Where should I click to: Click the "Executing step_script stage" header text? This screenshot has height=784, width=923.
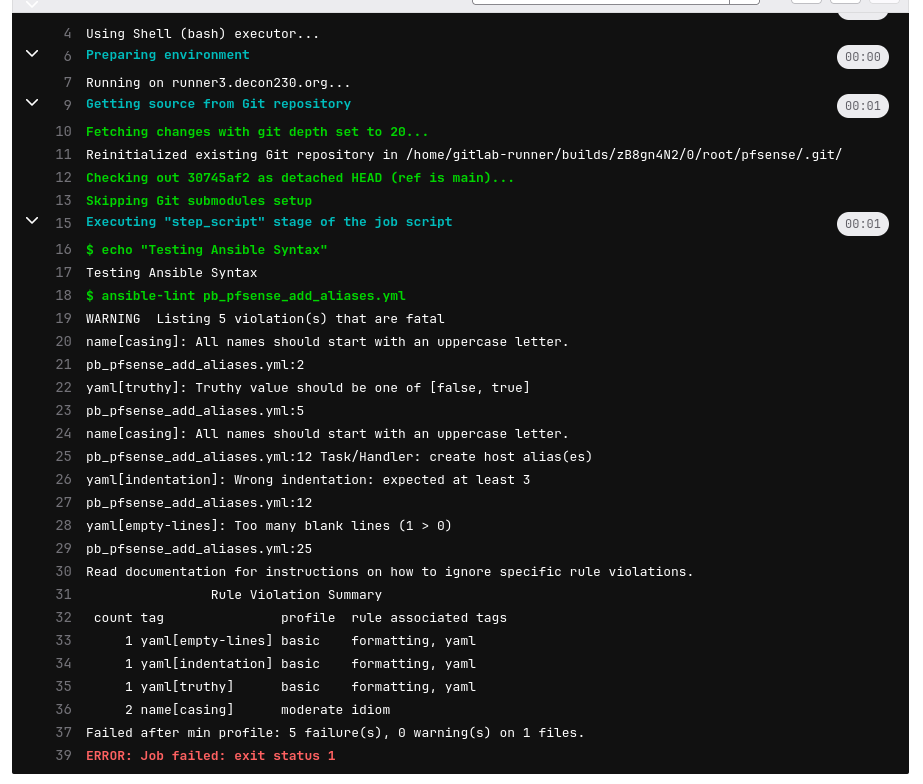[270, 222]
